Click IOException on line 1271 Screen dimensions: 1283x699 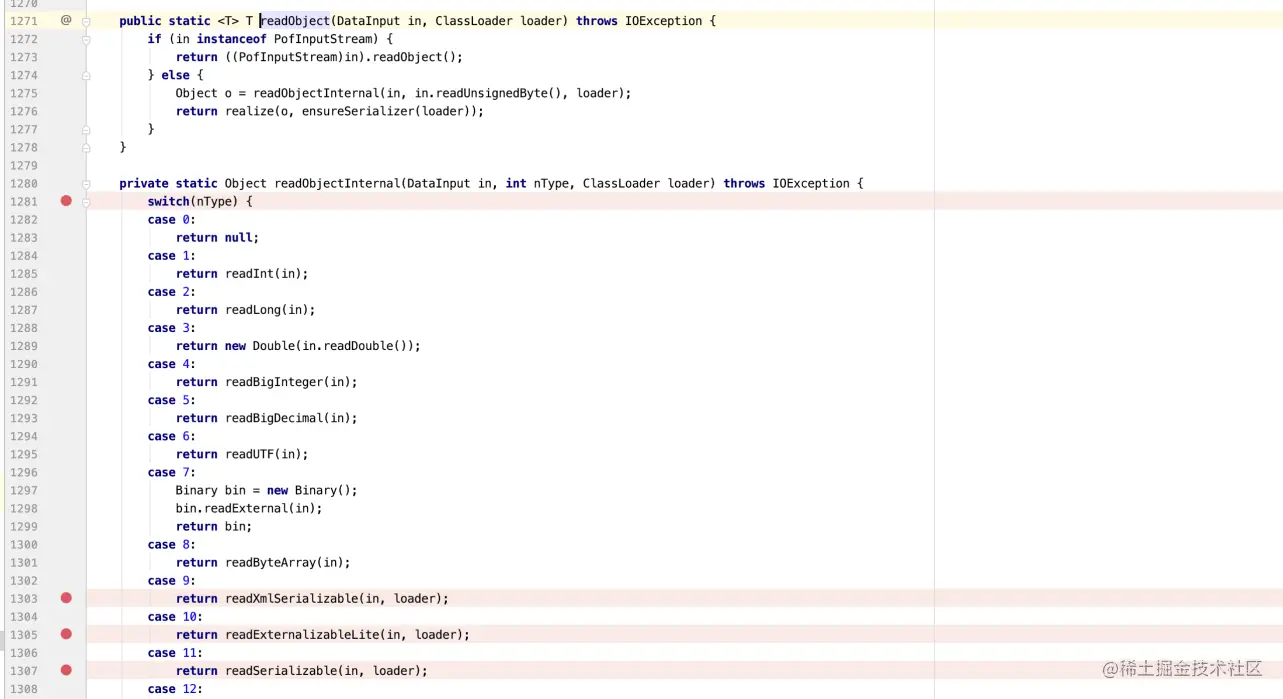click(663, 21)
